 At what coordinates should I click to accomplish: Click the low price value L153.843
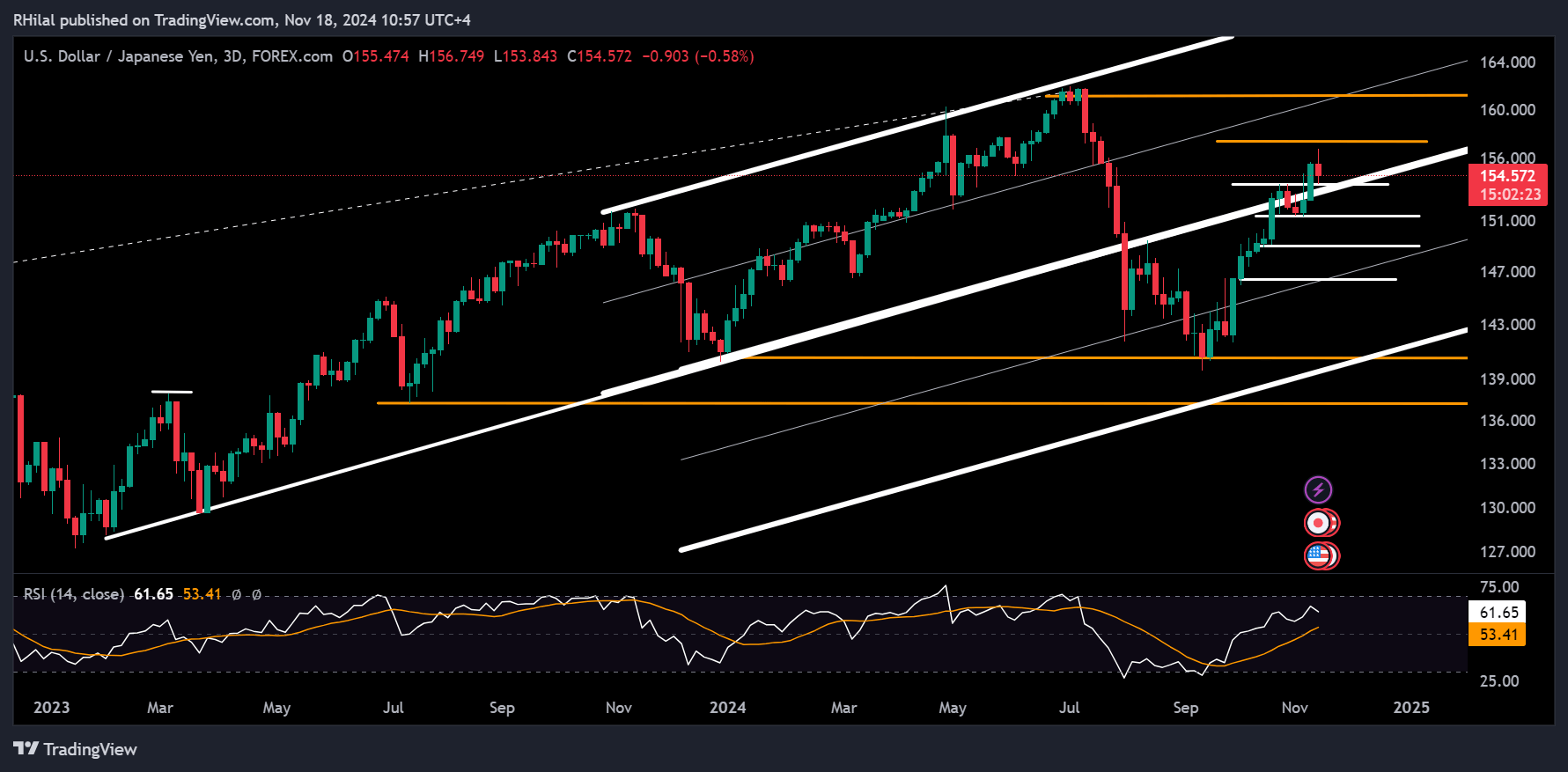point(526,56)
